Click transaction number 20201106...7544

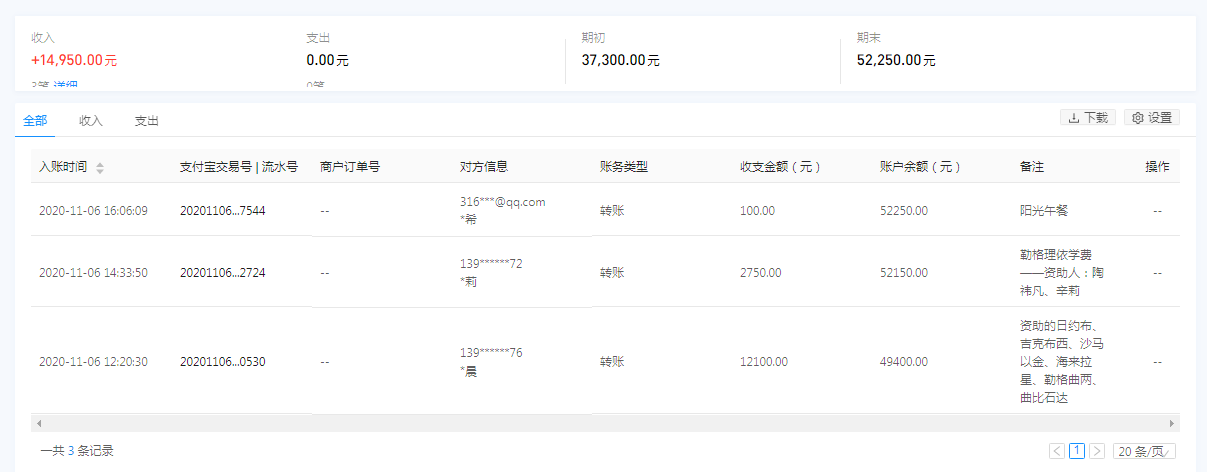(222, 211)
